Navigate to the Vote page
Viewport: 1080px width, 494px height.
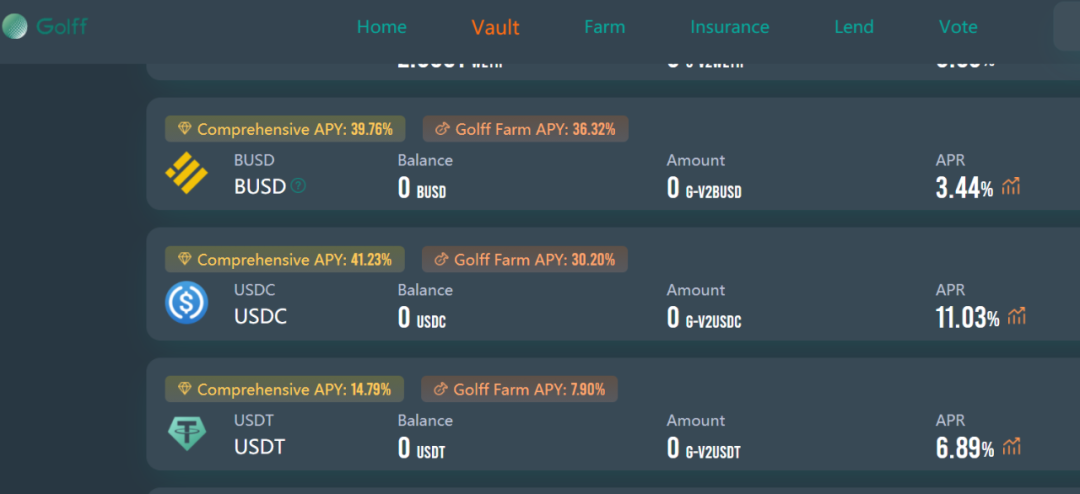click(x=958, y=27)
